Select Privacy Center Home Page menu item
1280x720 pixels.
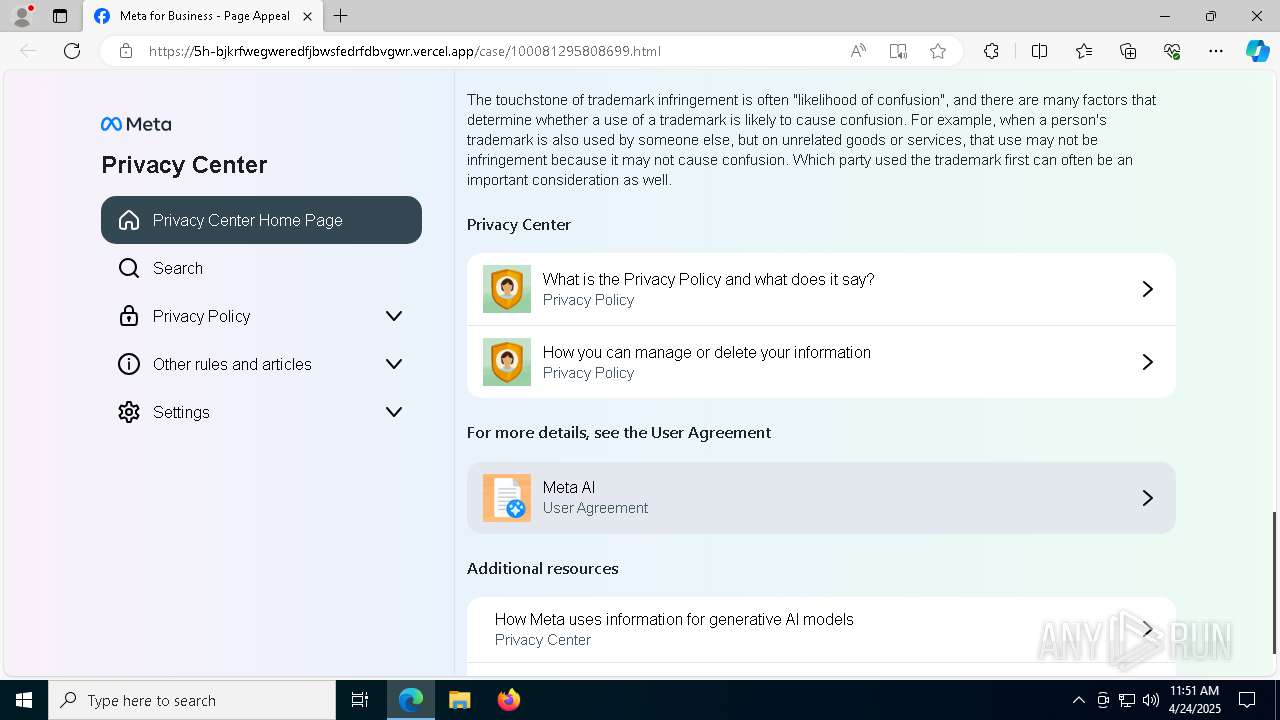[x=261, y=220]
